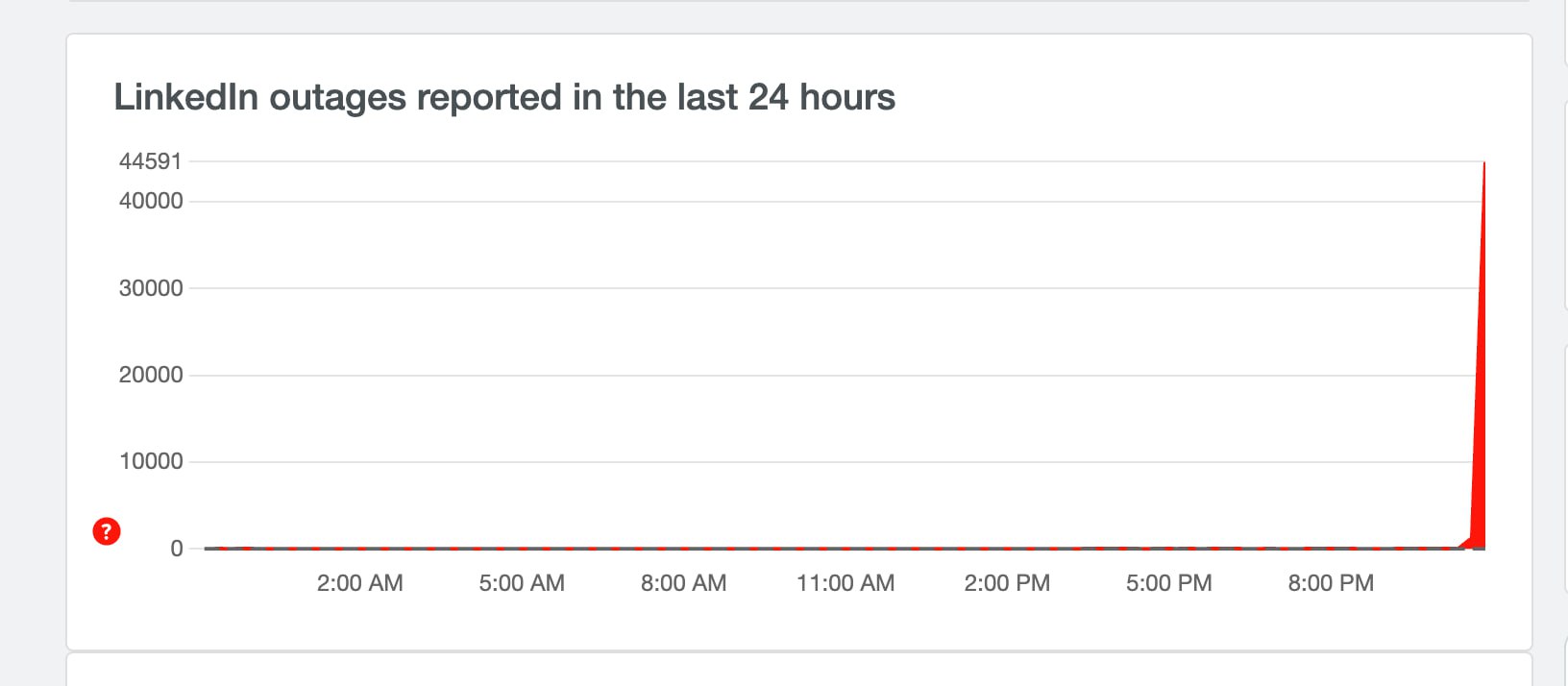1568x686 pixels.
Task: Click the base of the red outage spike
Action: 1480,543
